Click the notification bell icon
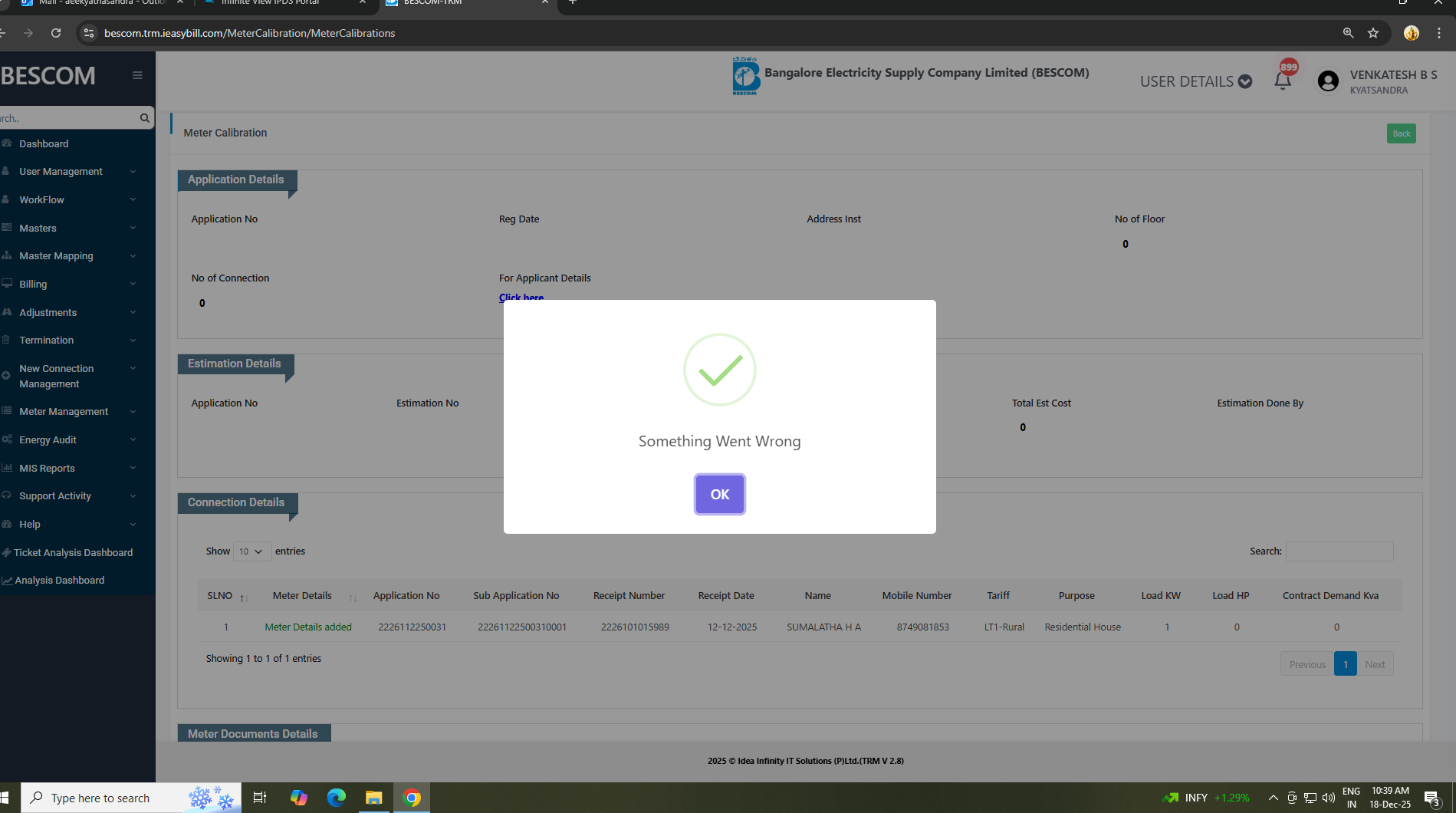The width and height of the screenshot is (1456, 813). (x=1283, y=81)
